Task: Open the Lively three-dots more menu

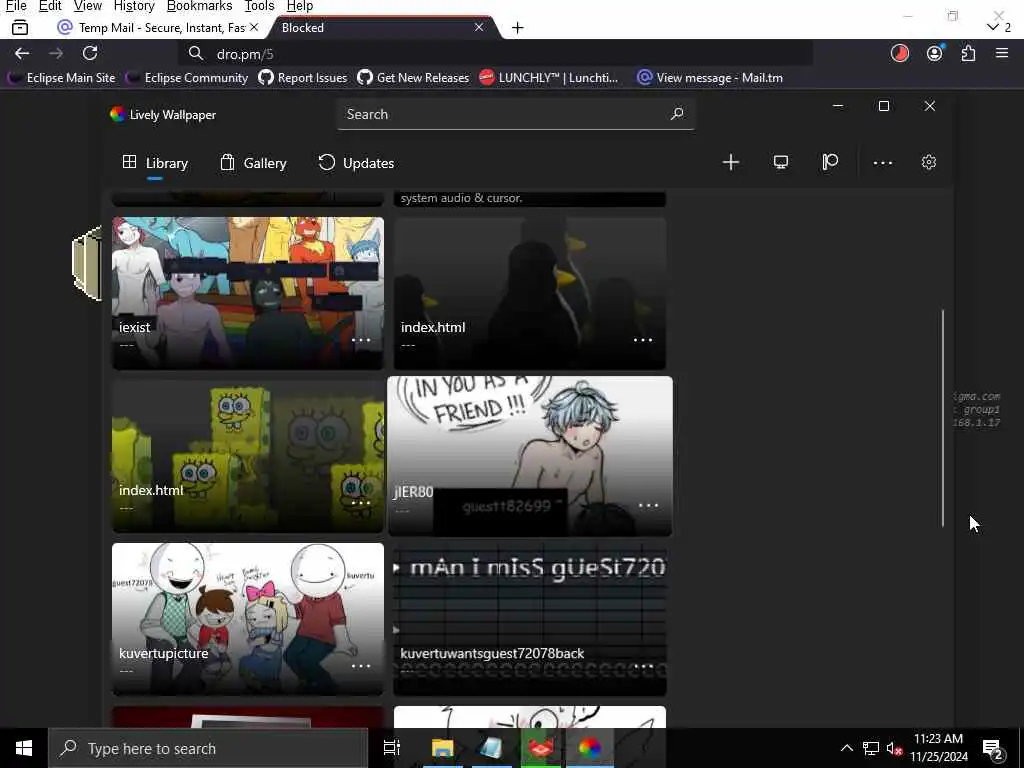Action: tap(882, 163)
